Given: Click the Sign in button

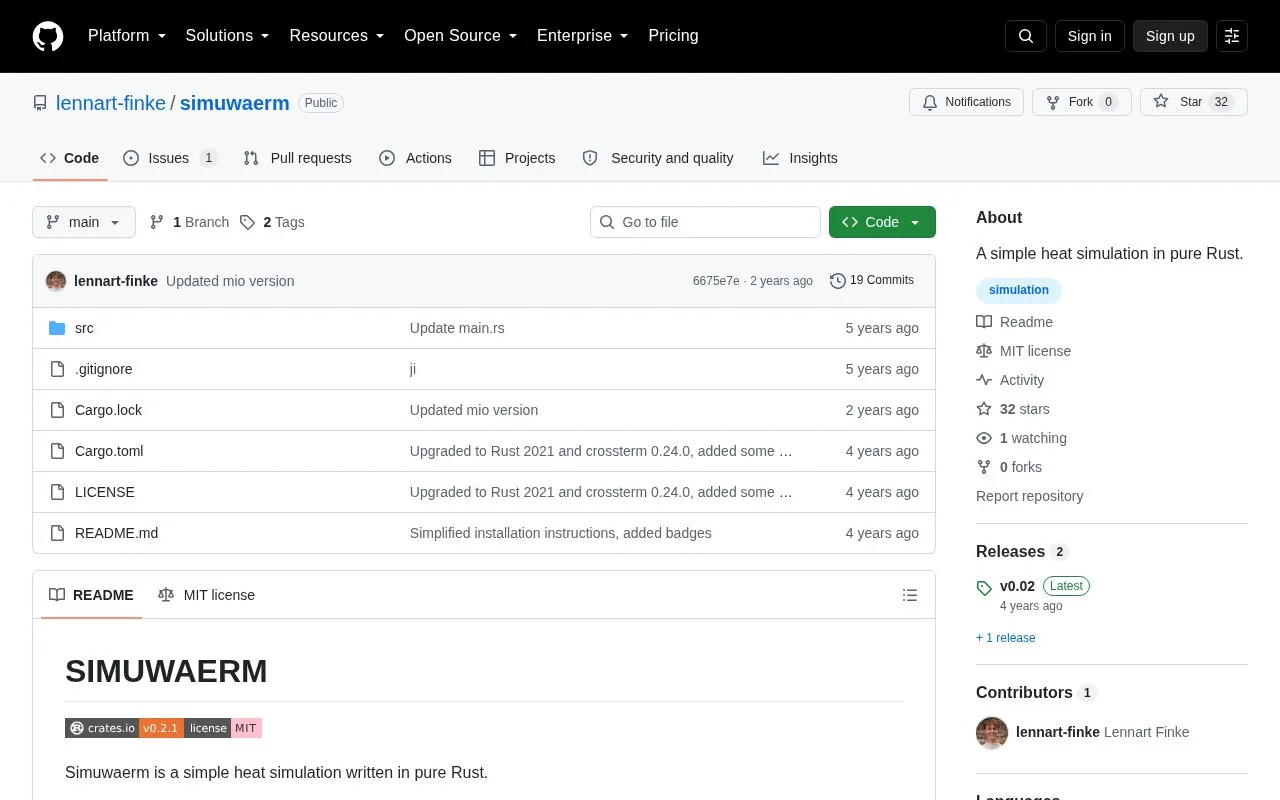Looking at the screenshot, I should [1089, 36].
